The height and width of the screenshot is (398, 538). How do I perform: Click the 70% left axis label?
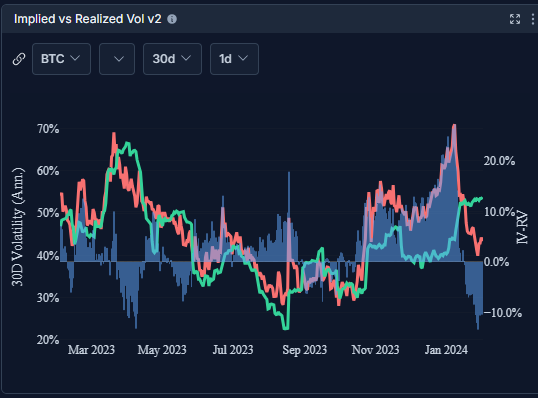(x=48, y=129)
